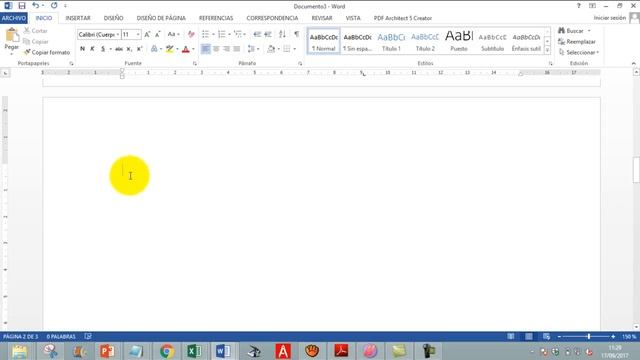Copy the selection with Copiar
This screenshot has width=640, height=360.
pos(36,42)
